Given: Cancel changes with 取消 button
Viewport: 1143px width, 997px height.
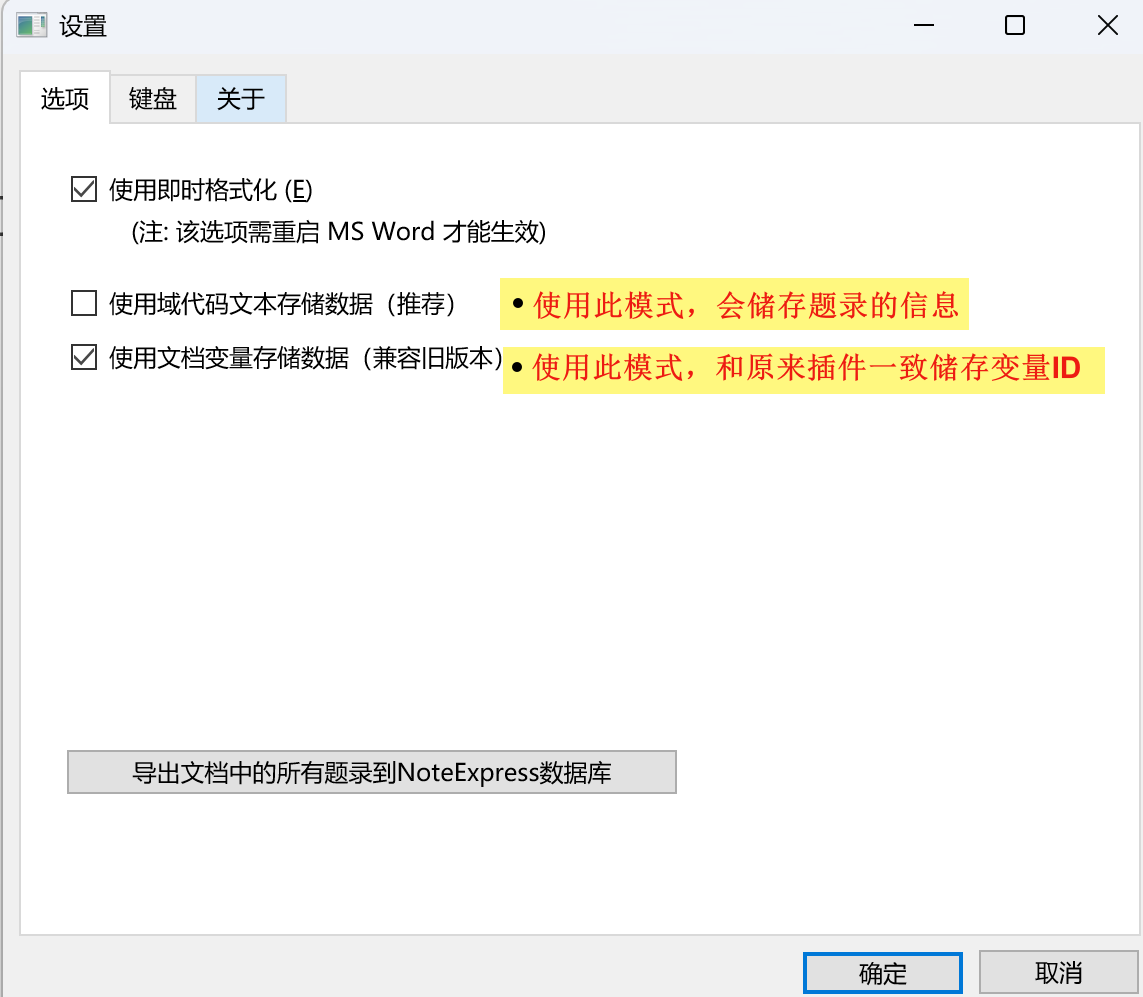Looking at the screenshot, I should 1058,973.
